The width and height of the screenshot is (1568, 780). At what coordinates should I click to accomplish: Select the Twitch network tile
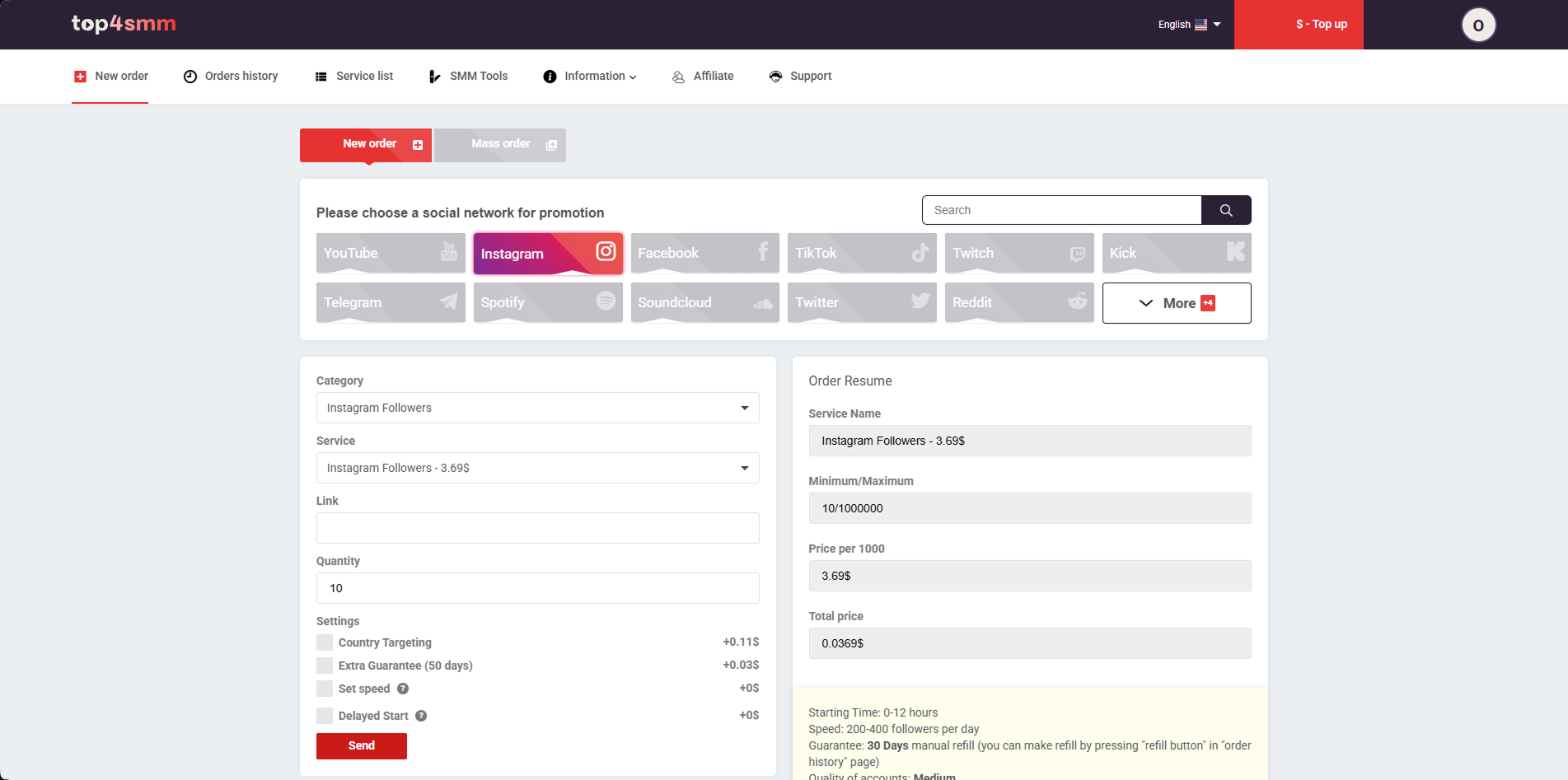1019,253
